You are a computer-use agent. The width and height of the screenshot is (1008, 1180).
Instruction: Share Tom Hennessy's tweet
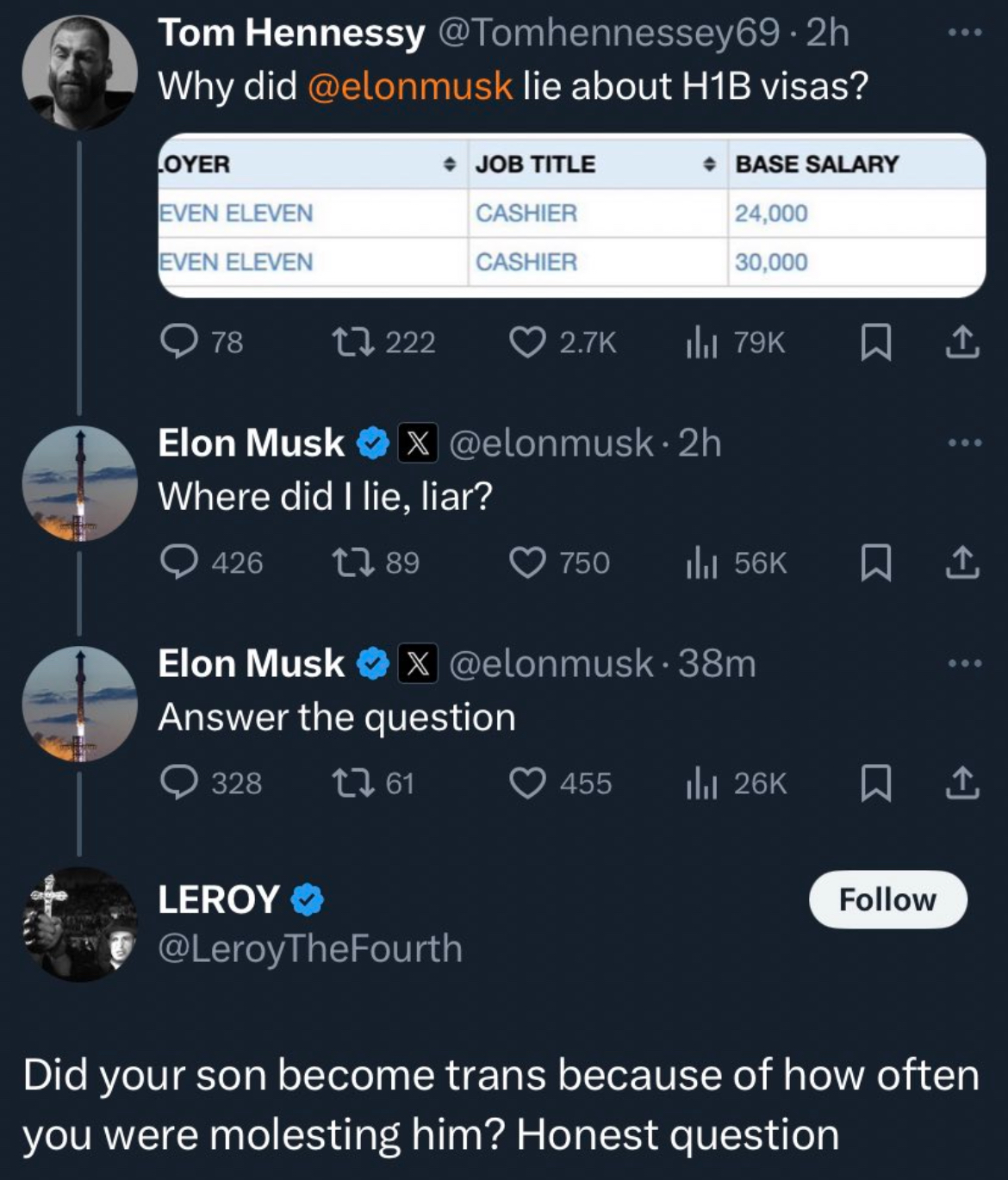click(x=961, y=343)
